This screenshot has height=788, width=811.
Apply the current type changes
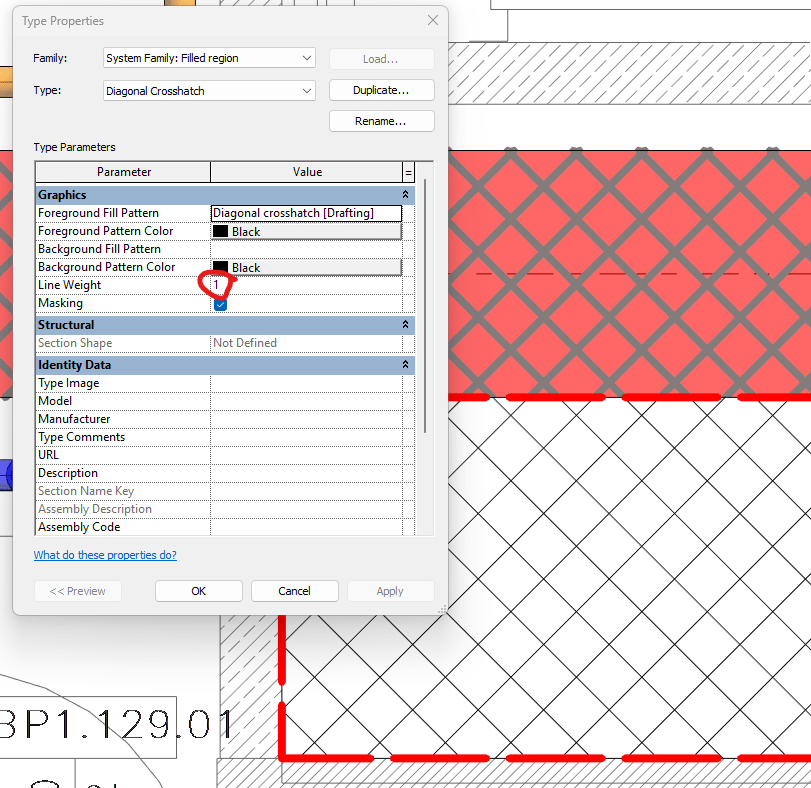(390, 590)
